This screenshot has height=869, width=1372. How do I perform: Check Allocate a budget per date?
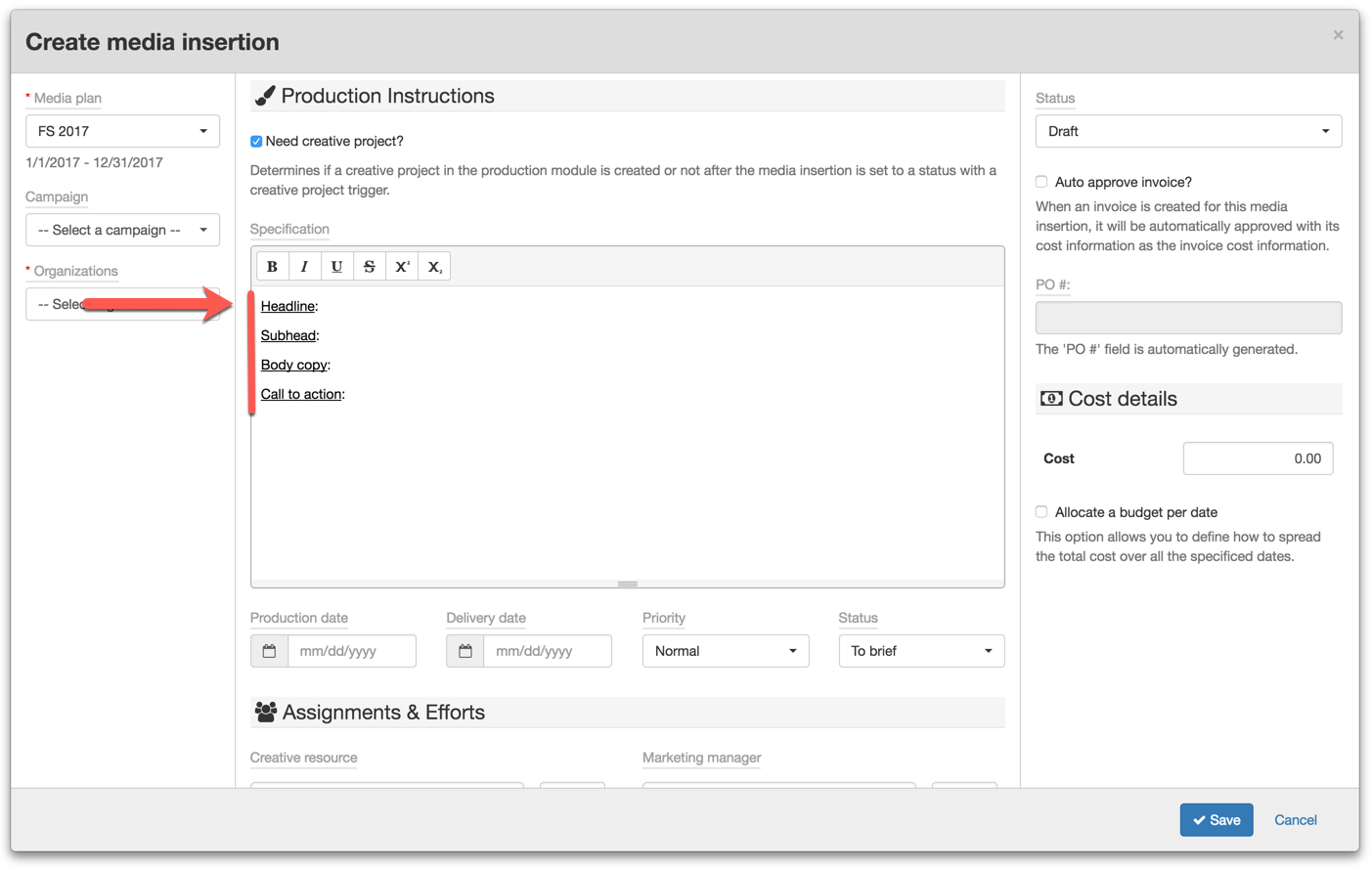coord(1041,512)
